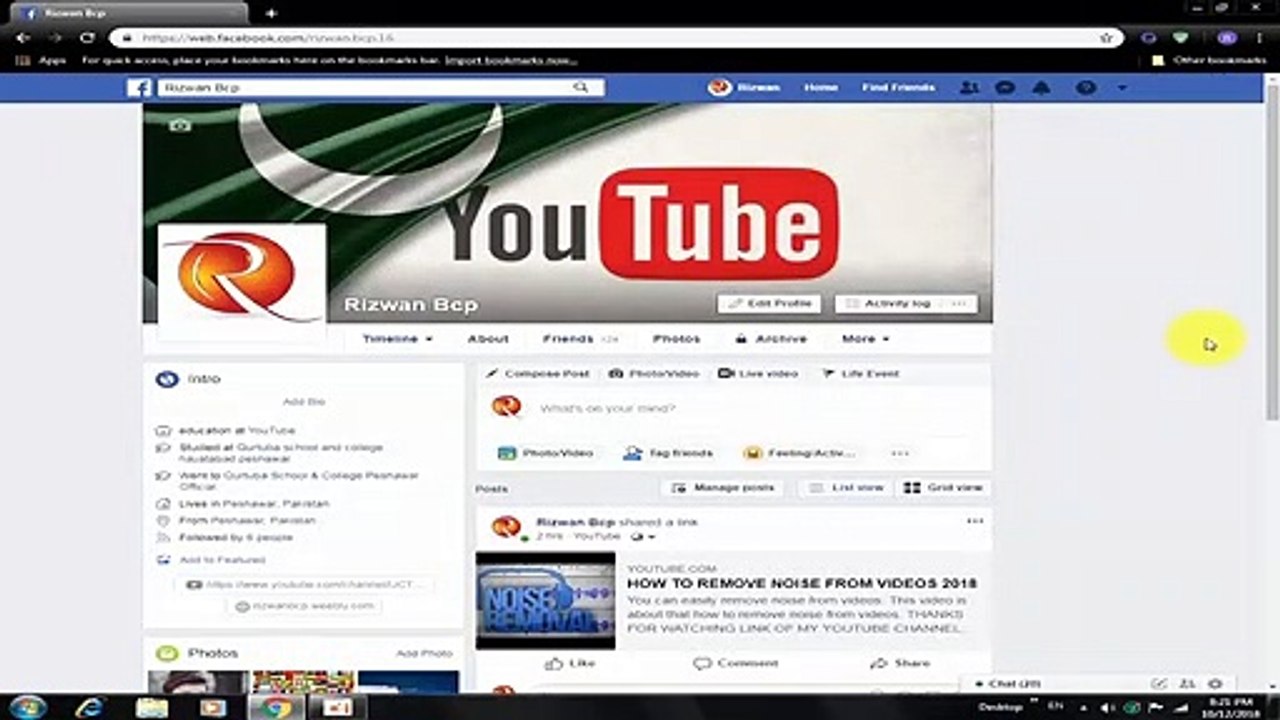The width and height of the screenshot is (1280, 720).
Task: Click the search magnifier icon
Action: pos(580,88)
